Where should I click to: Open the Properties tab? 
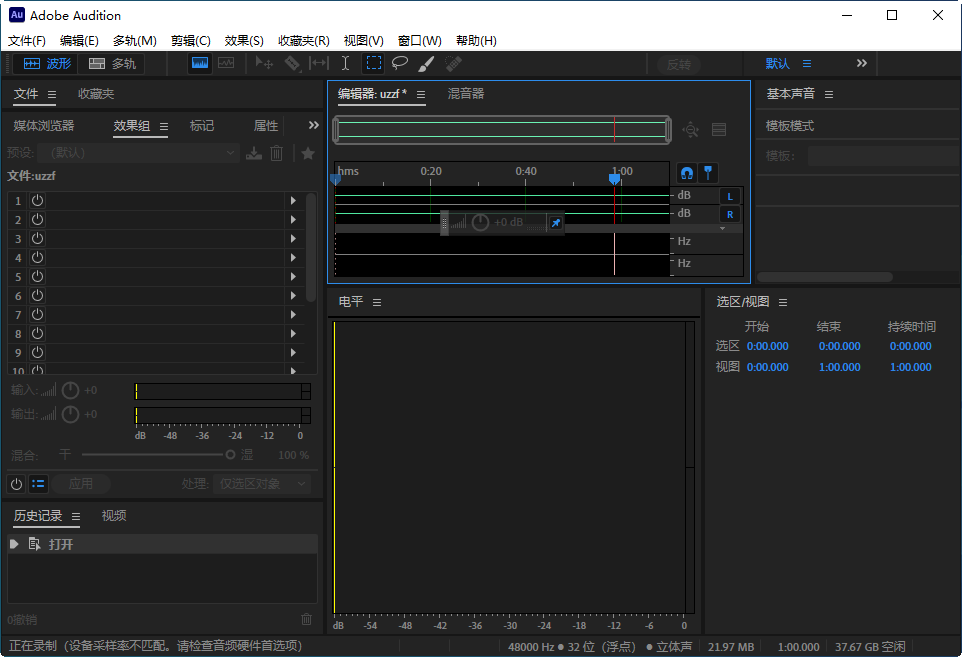pyautogui.click(x=266, y=126)
